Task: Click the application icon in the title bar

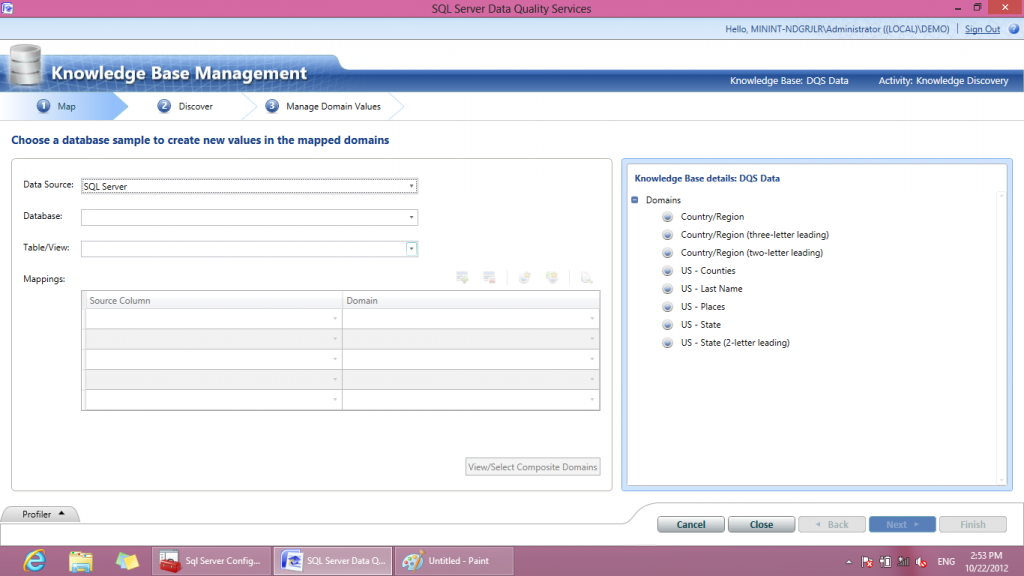Action: tap(7, 8)
